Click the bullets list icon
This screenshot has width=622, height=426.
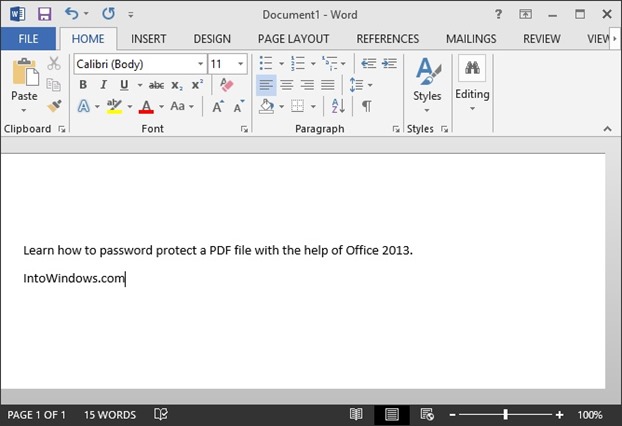point(266,63)
